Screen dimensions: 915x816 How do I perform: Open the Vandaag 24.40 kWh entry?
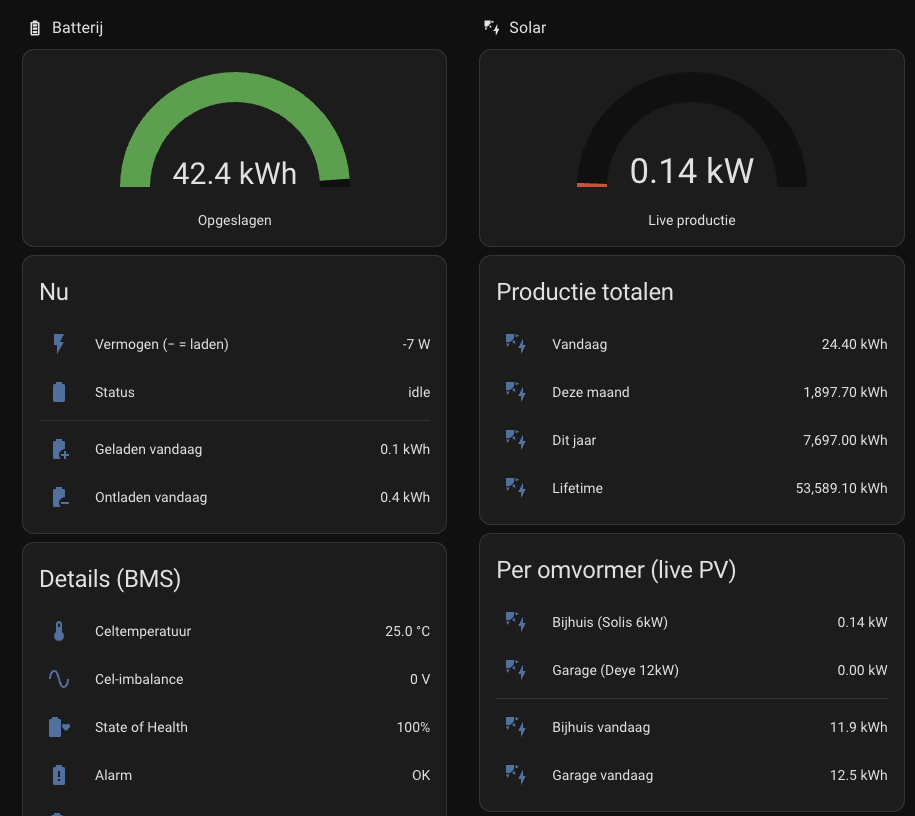[x=692, y=344]
